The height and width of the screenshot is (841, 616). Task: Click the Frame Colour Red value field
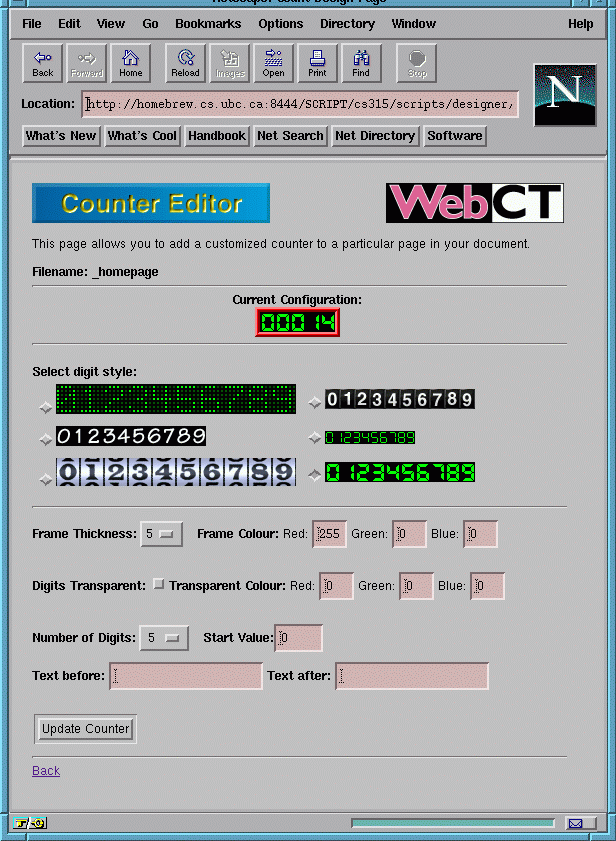coord(330,535)
